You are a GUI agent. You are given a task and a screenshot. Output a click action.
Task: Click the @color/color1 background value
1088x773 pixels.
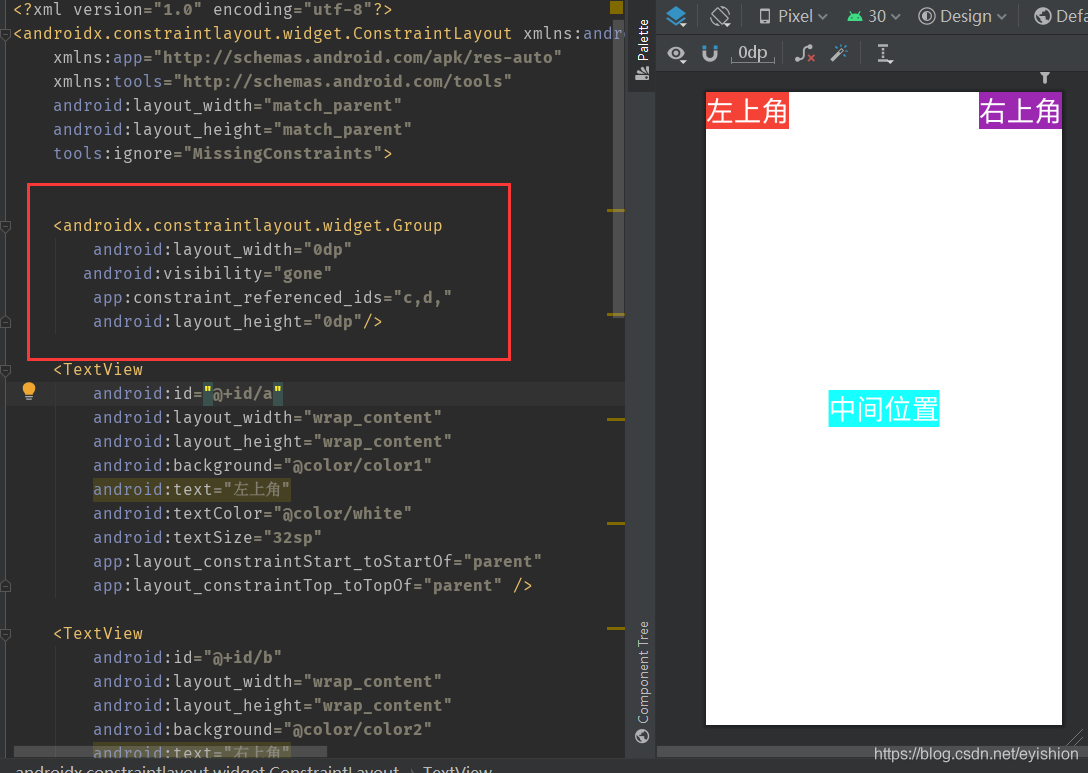tap(357, 466)
